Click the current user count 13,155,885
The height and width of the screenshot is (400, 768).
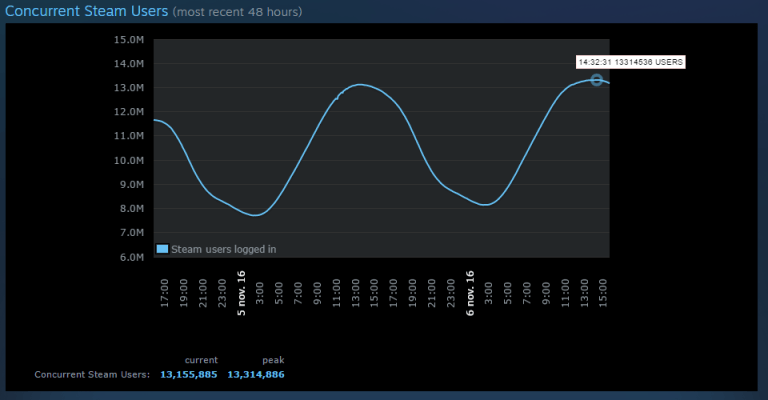189,375
